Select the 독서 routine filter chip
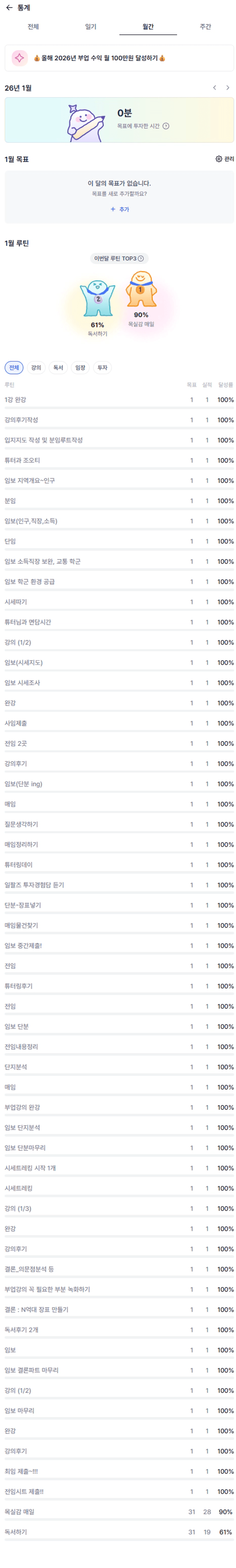This screenshot has width=236, height=1568. 58,368
